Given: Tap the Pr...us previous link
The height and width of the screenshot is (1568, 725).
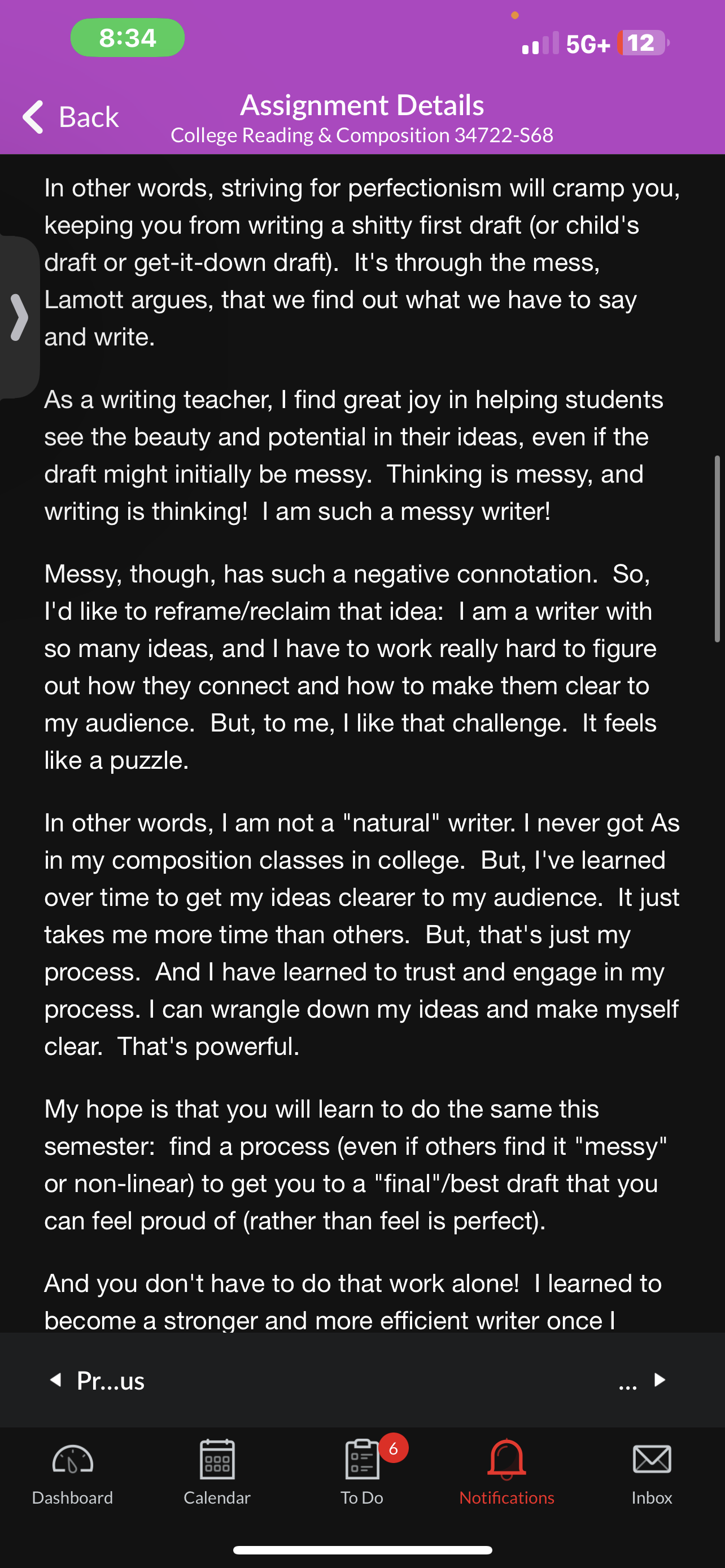Looking at the screenshot, I should 111,1380.
